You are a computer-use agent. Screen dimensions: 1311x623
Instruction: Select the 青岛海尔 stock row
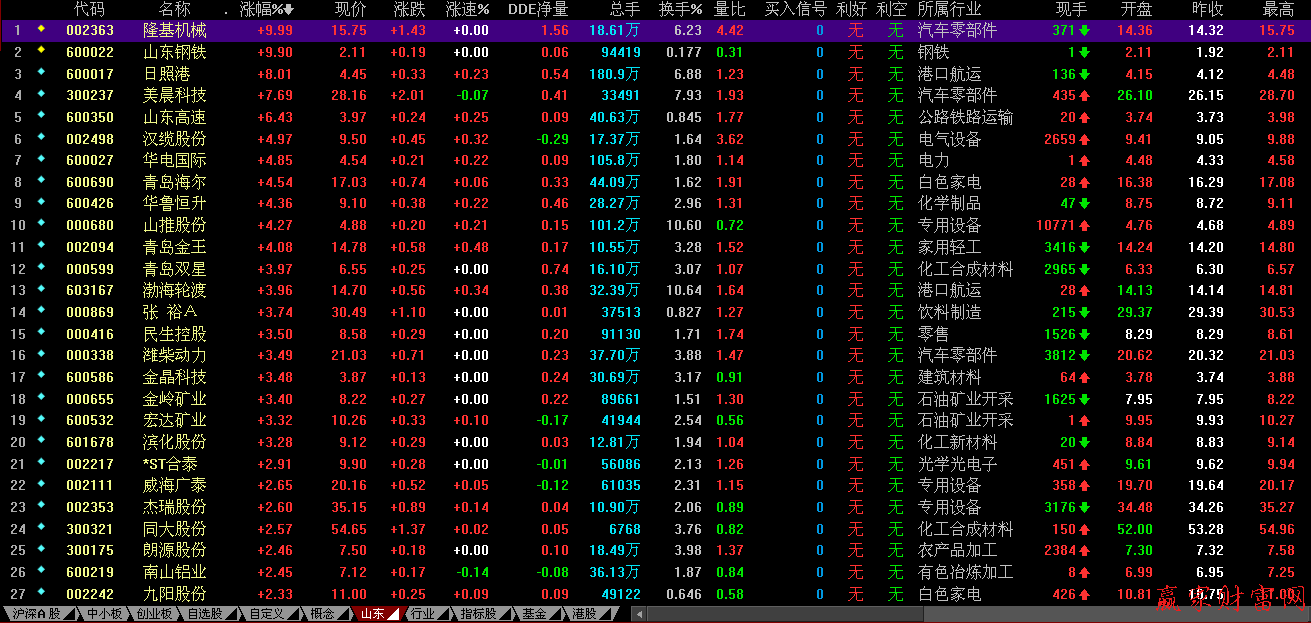175,182
